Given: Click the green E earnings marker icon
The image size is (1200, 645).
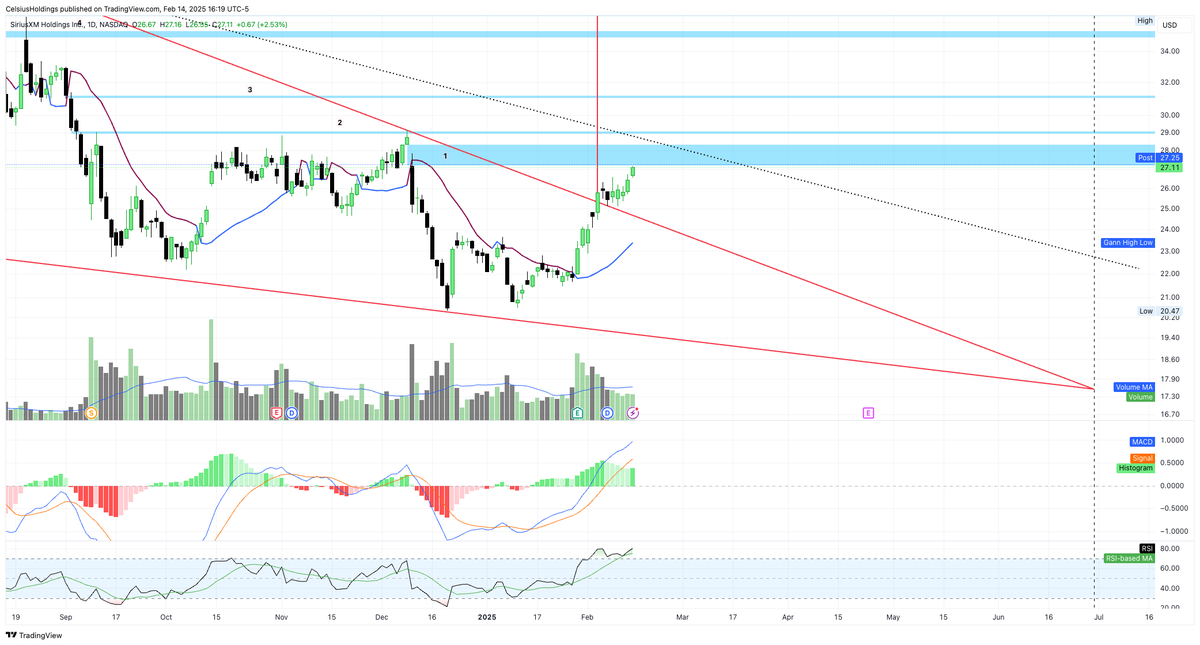Looking at the screenshot, I should pos(577,412).
